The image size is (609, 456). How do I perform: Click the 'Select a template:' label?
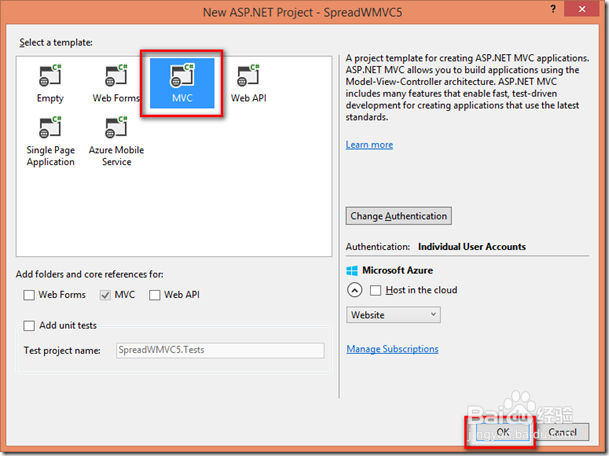coord(56,43)
